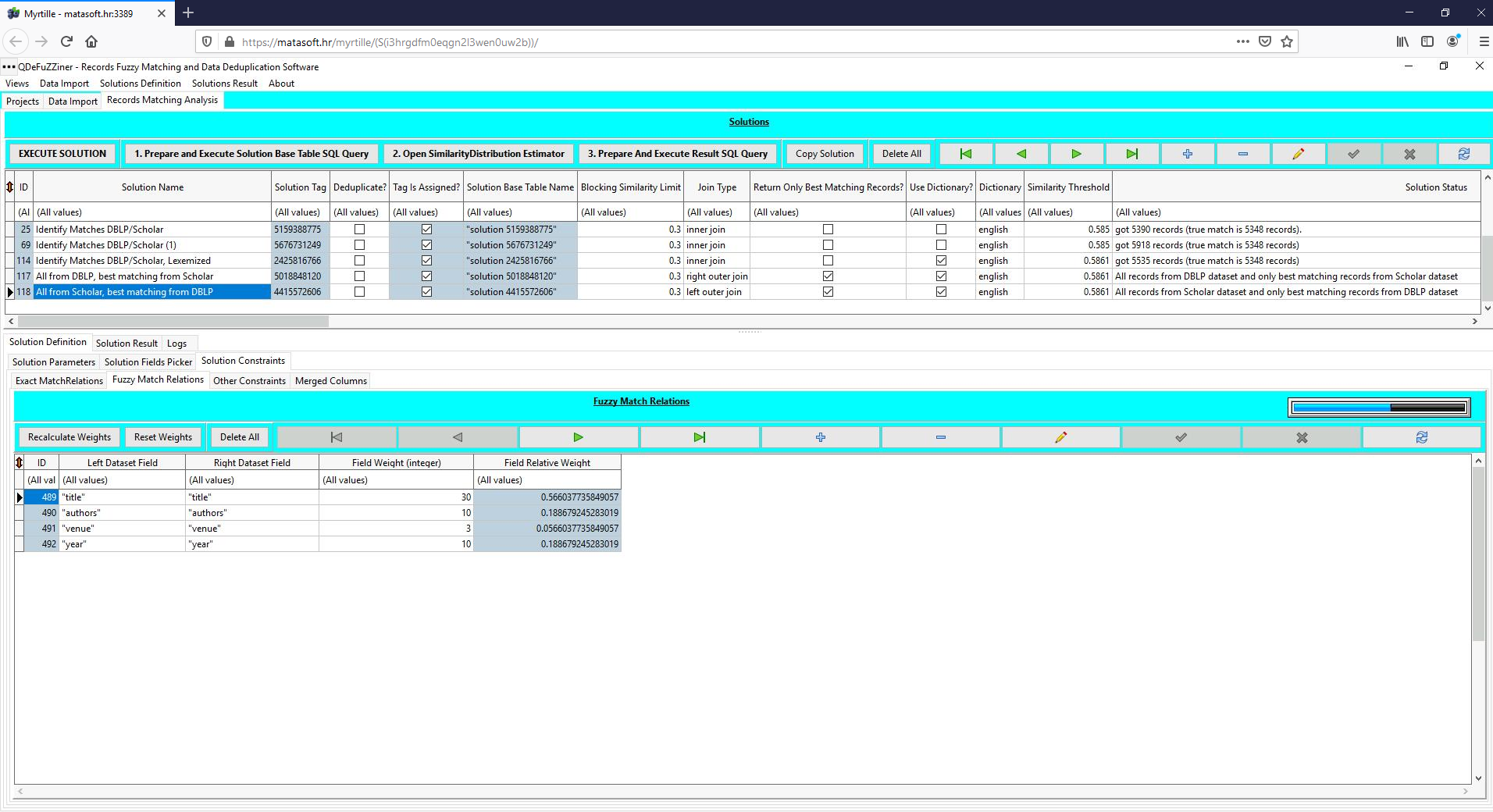Screen dimensions: 1493x812
Task: Open Left Dataset Field filter dropdown
Action: [x=122, y=480]
